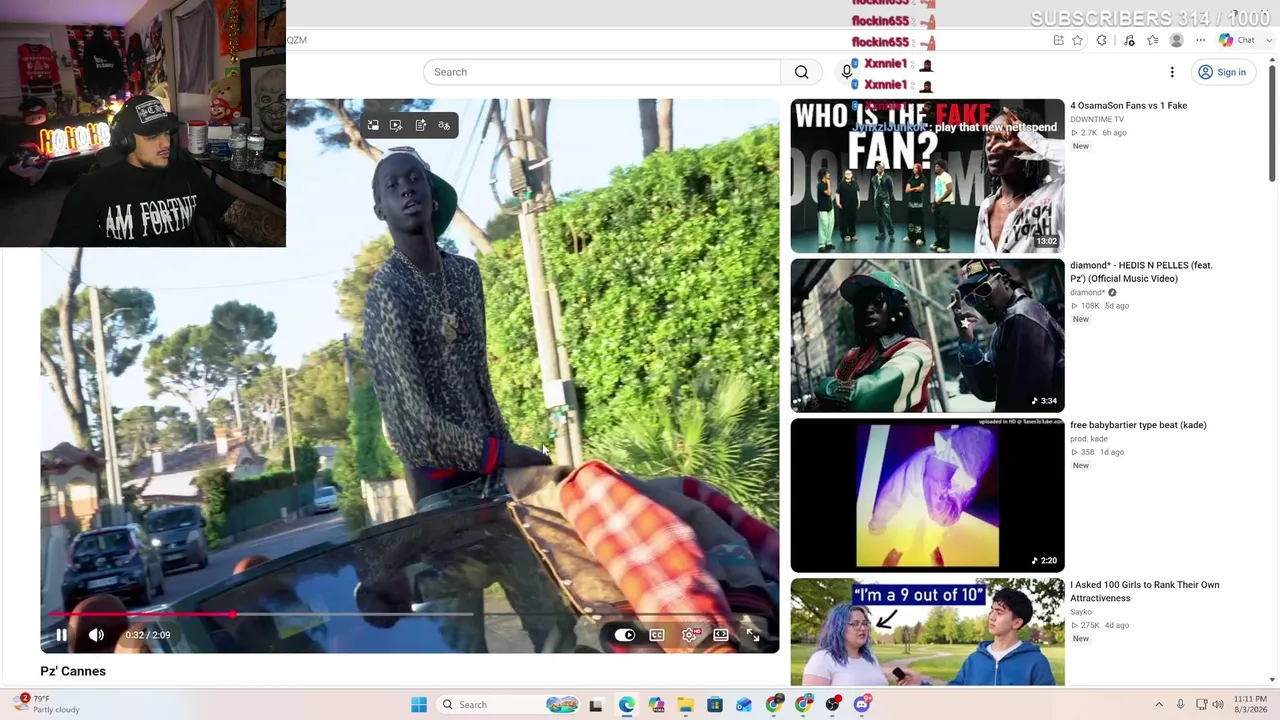This screenshot has height=720, width=1280.
Task: Open browser extensions puzzle icon
Action: point(1102,40)
